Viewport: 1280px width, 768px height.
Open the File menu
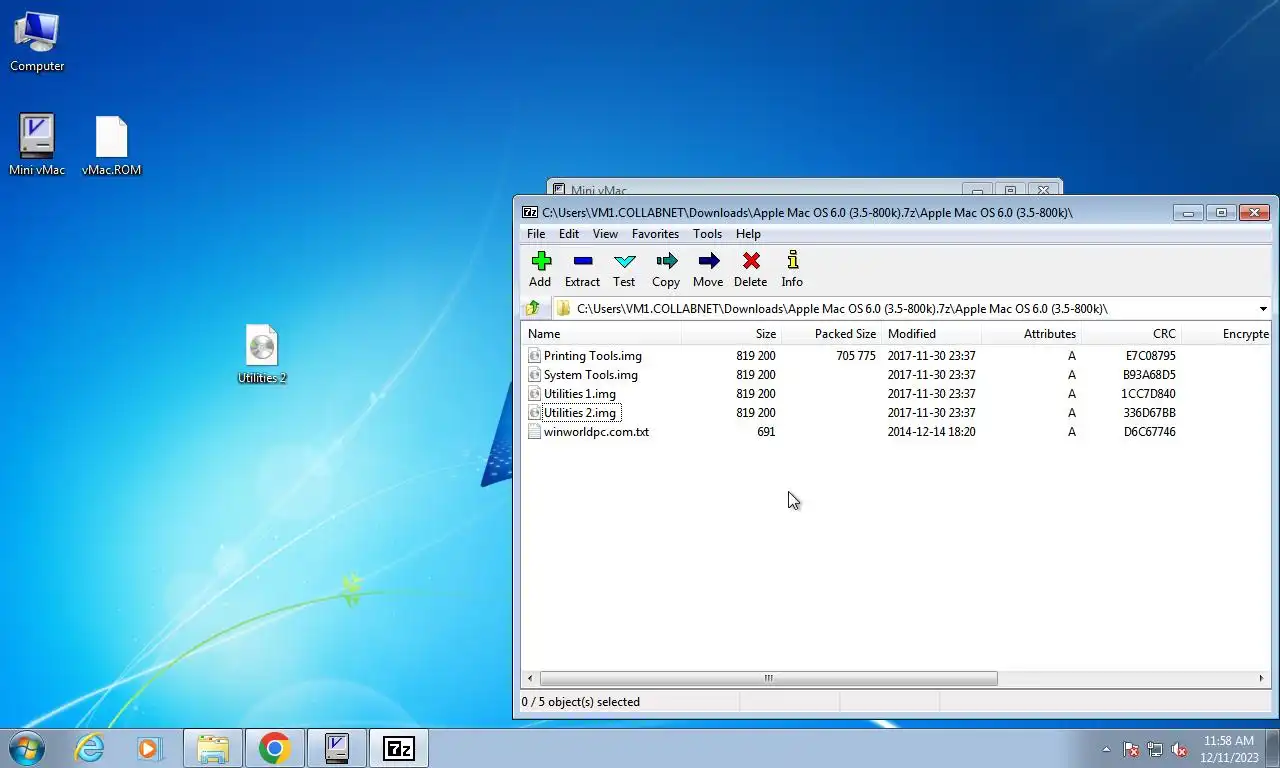point(536,234)
